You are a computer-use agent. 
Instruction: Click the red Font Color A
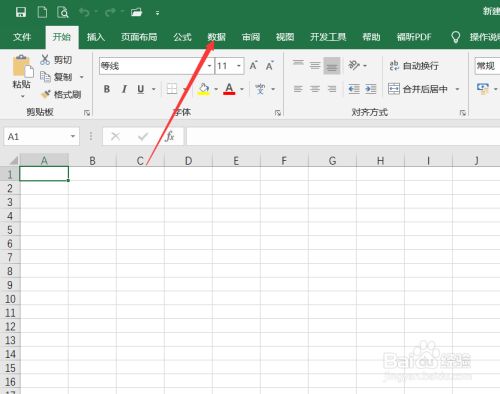[x=229, y=89]
